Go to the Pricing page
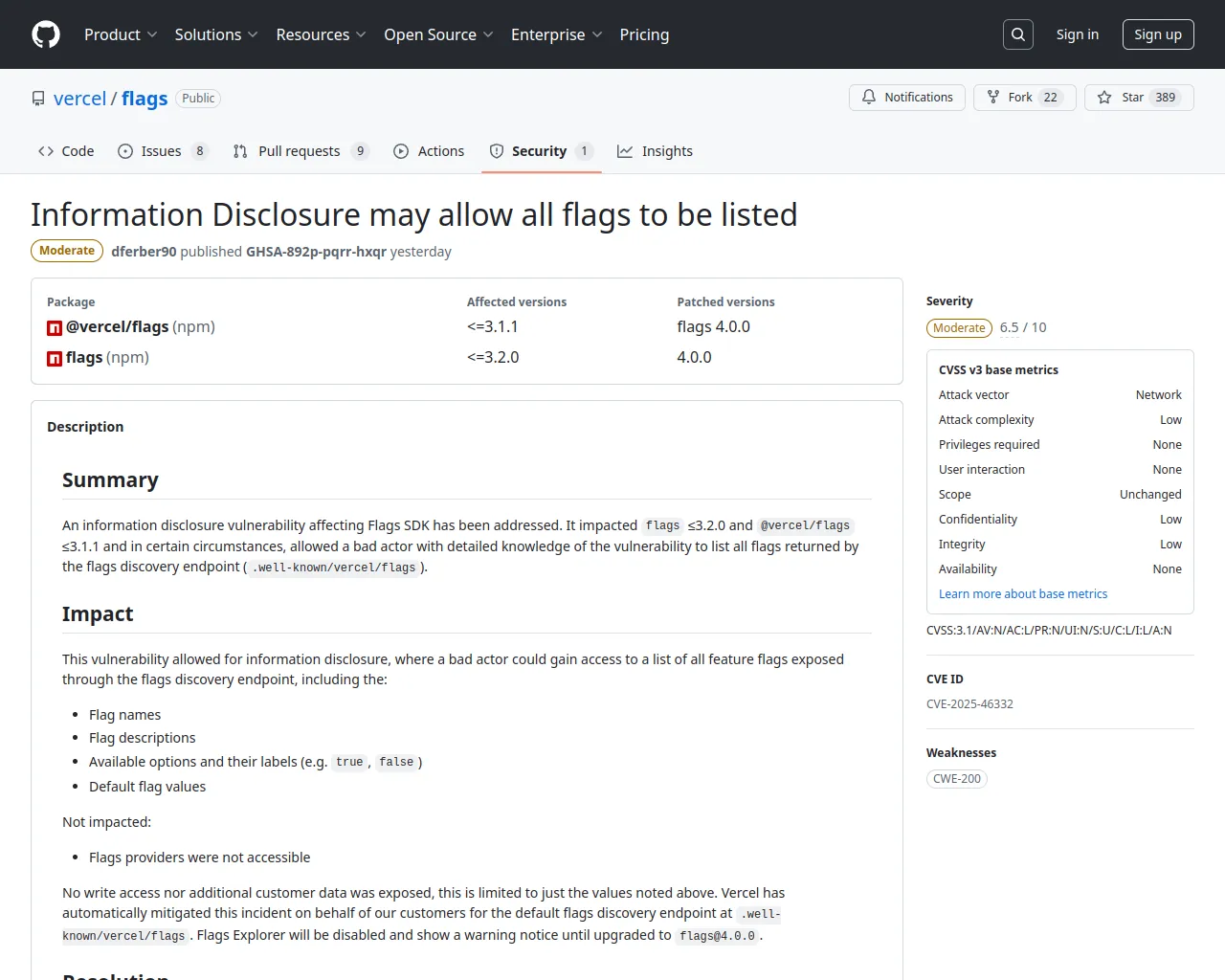 click(644, 34)
